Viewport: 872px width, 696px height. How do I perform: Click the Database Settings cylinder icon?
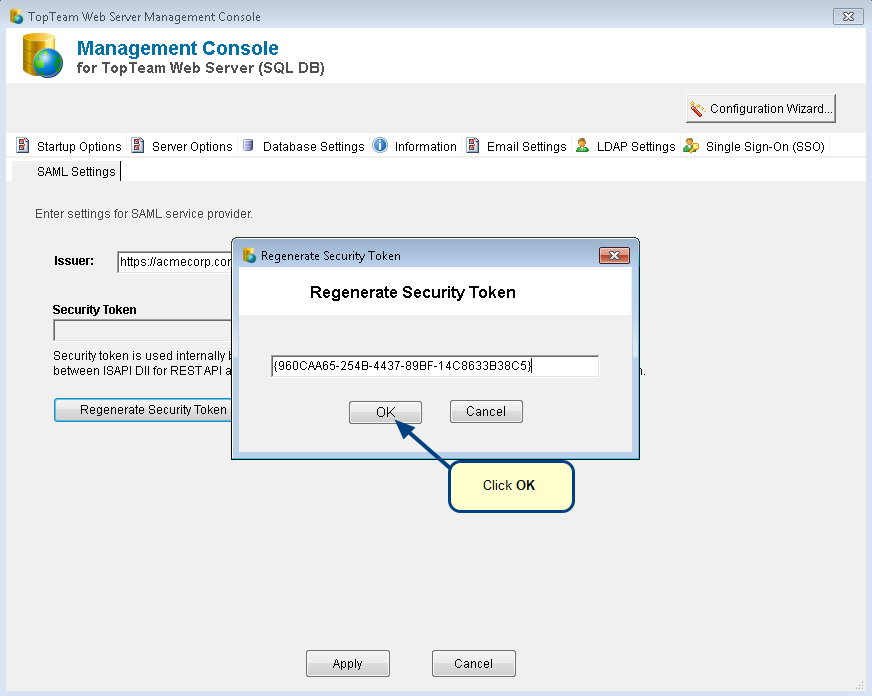point(249,146)
